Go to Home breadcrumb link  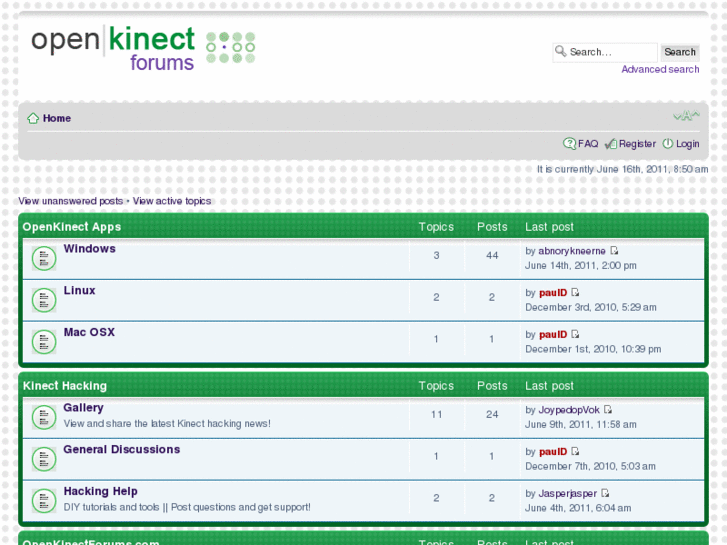click(x=57, y=118)
